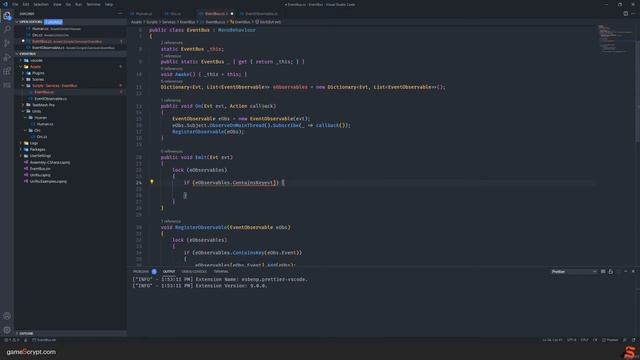Click the cursor line and column status

(x=552, y=340)
